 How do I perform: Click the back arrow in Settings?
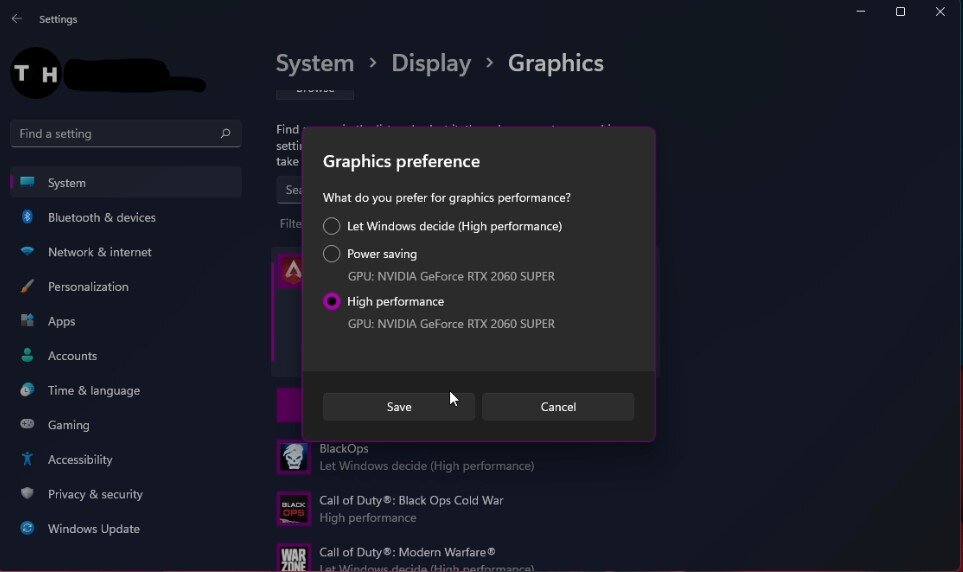coord(17,19)
